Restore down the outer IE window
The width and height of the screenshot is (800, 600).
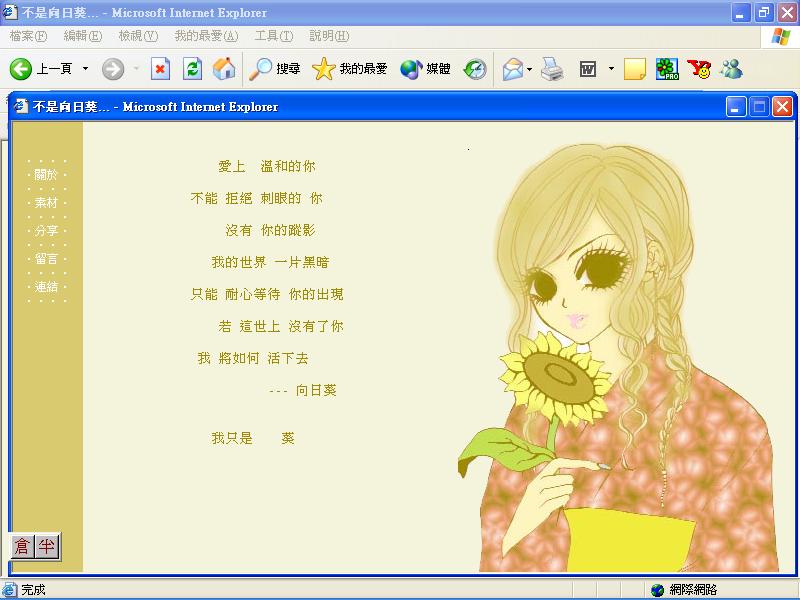pos(763,12)
